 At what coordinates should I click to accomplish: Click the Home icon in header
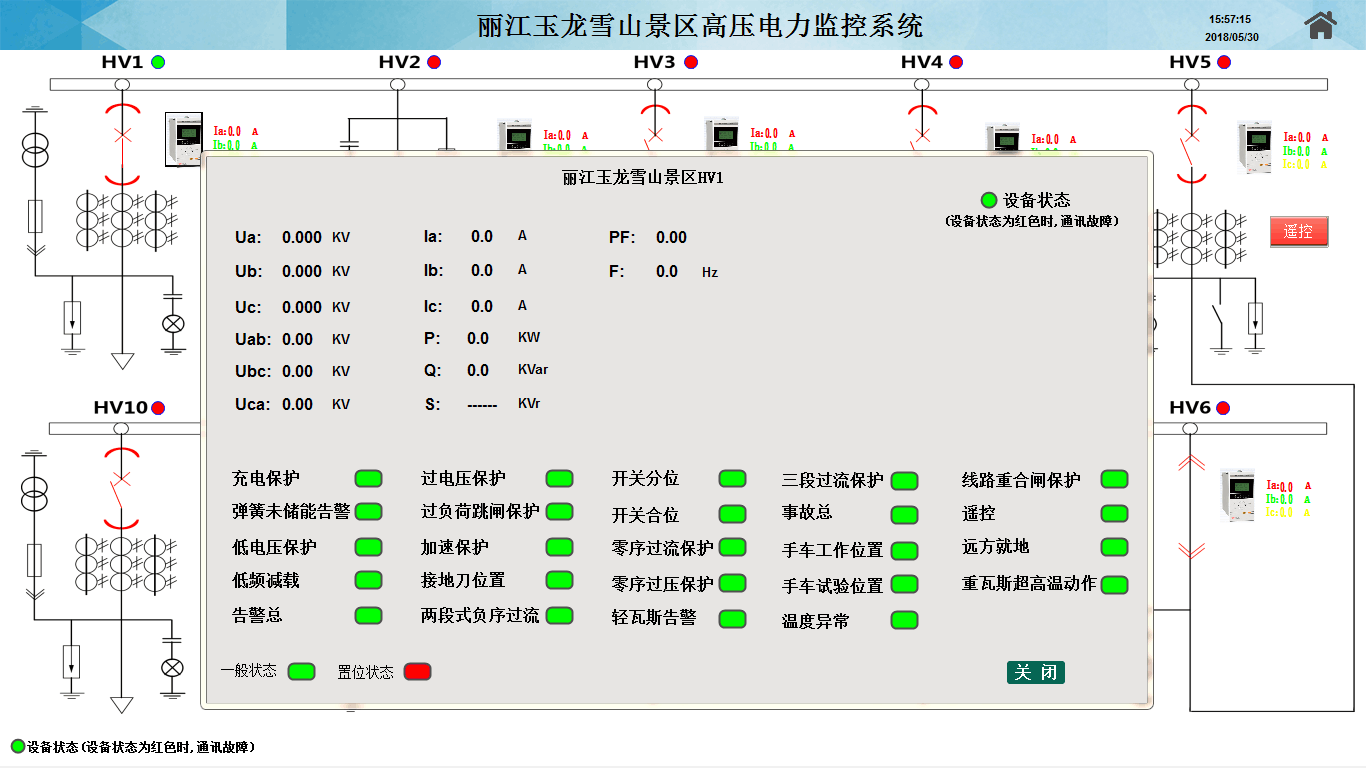1320,25
